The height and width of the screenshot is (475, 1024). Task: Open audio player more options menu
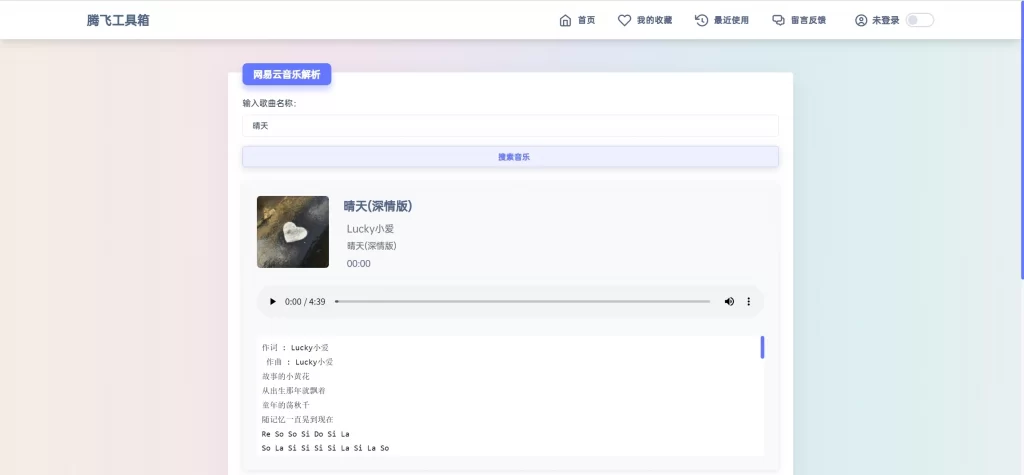[748, 301]
